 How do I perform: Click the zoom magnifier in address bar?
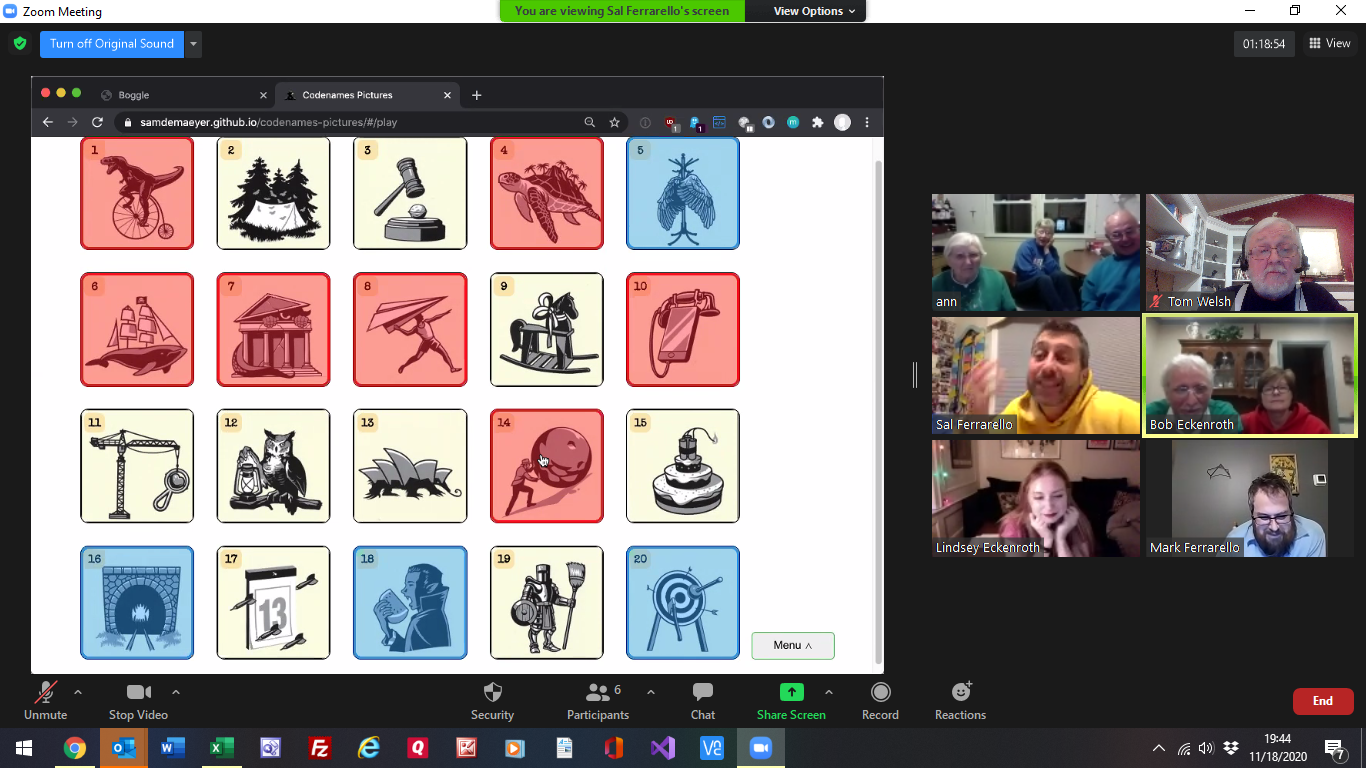pos(590,123)
